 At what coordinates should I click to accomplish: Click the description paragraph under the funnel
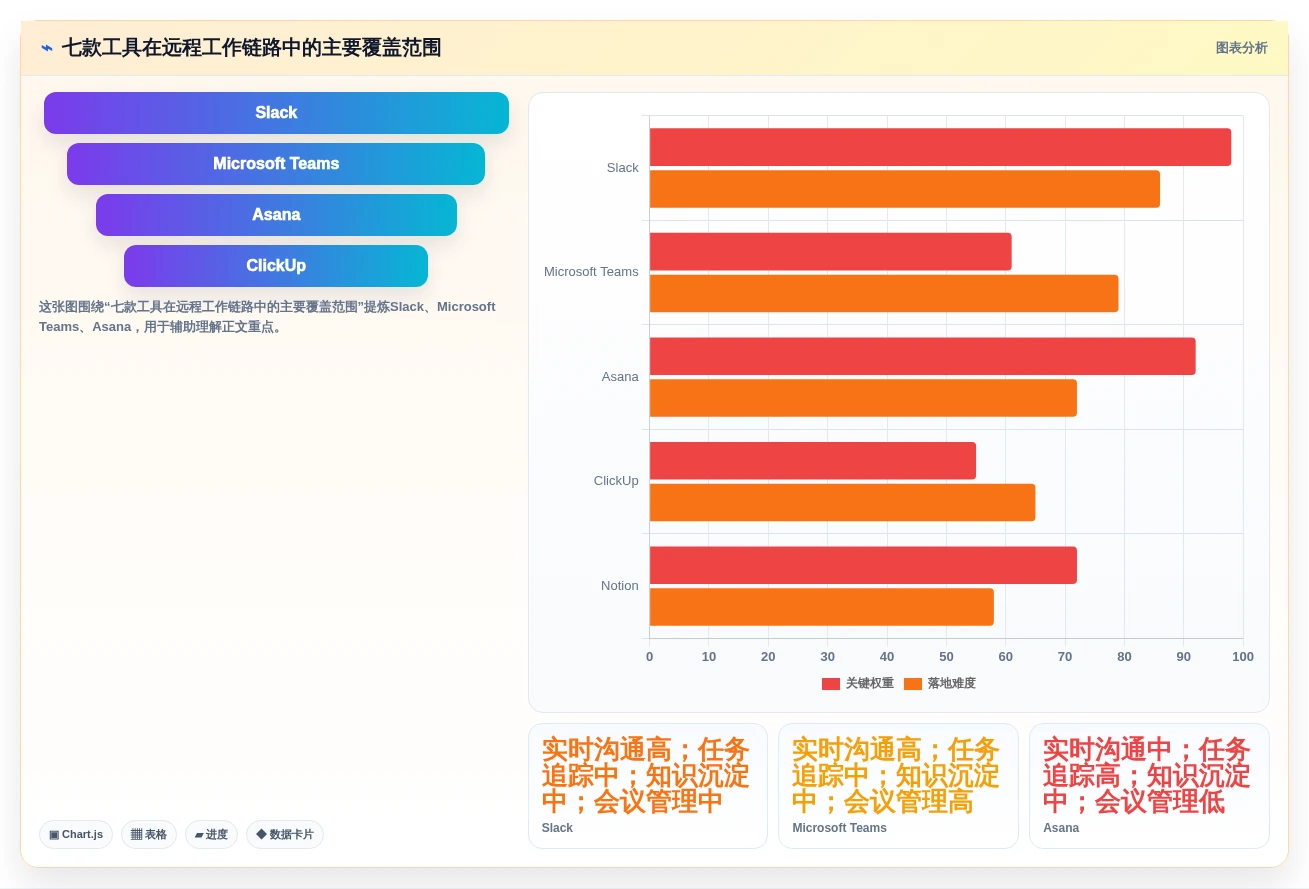click(x=268, y=317)
